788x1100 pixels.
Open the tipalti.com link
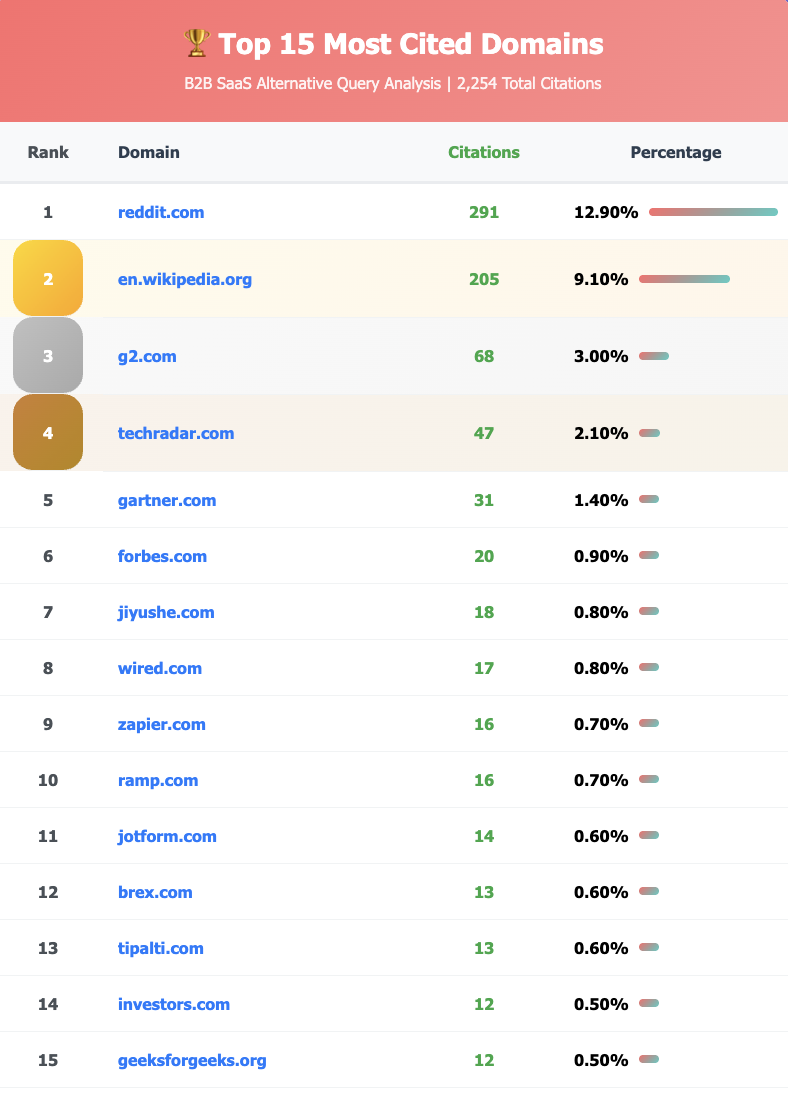tap(161, 948)
